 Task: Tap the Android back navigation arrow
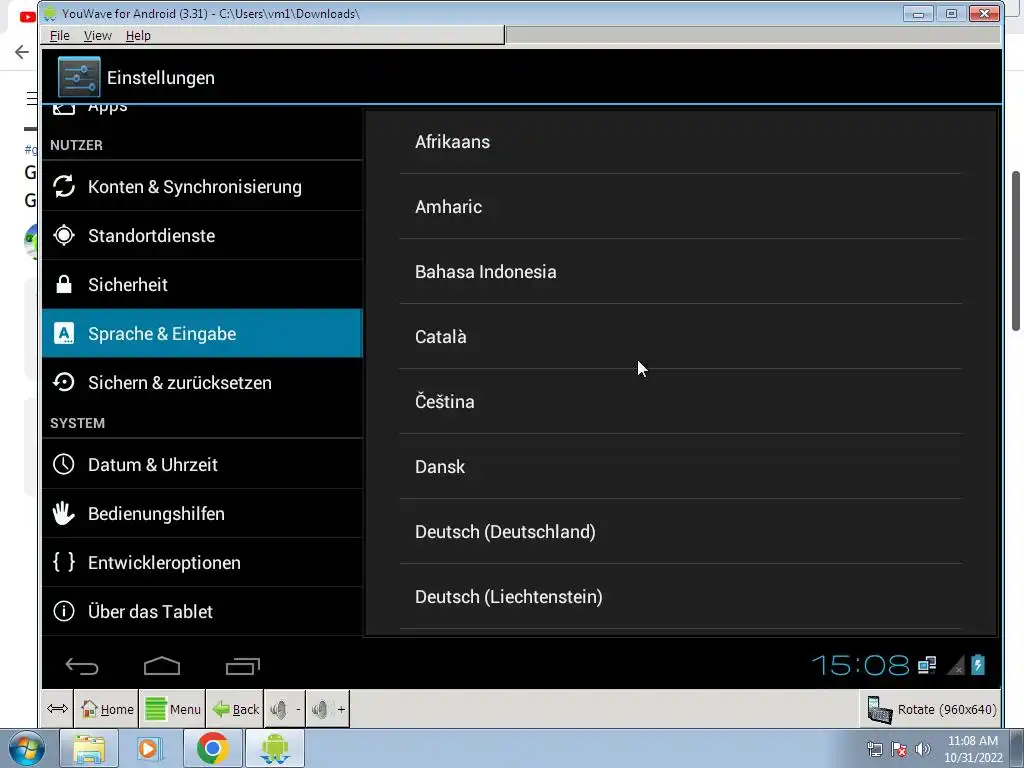(x=82, y=666)
